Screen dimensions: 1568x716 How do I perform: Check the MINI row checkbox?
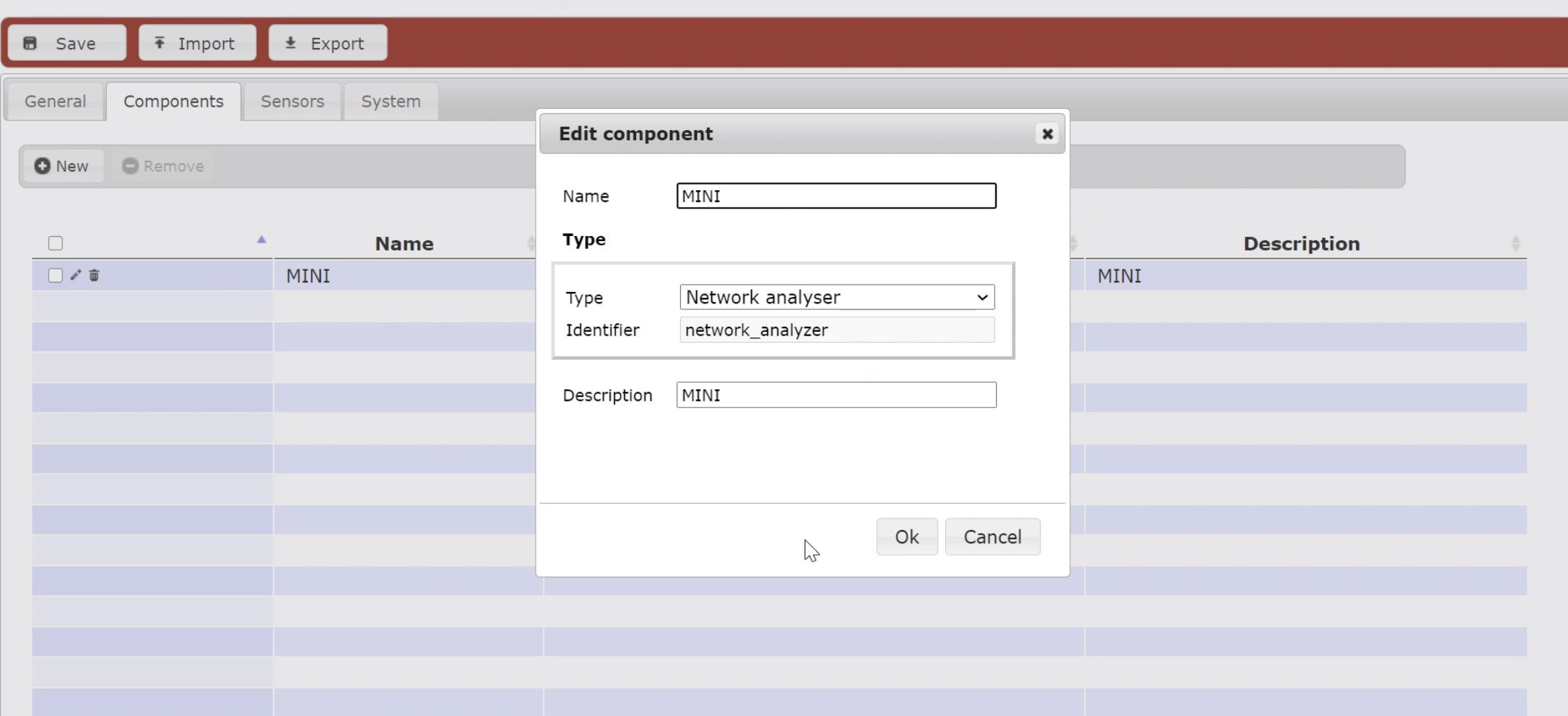click(55, 275)
